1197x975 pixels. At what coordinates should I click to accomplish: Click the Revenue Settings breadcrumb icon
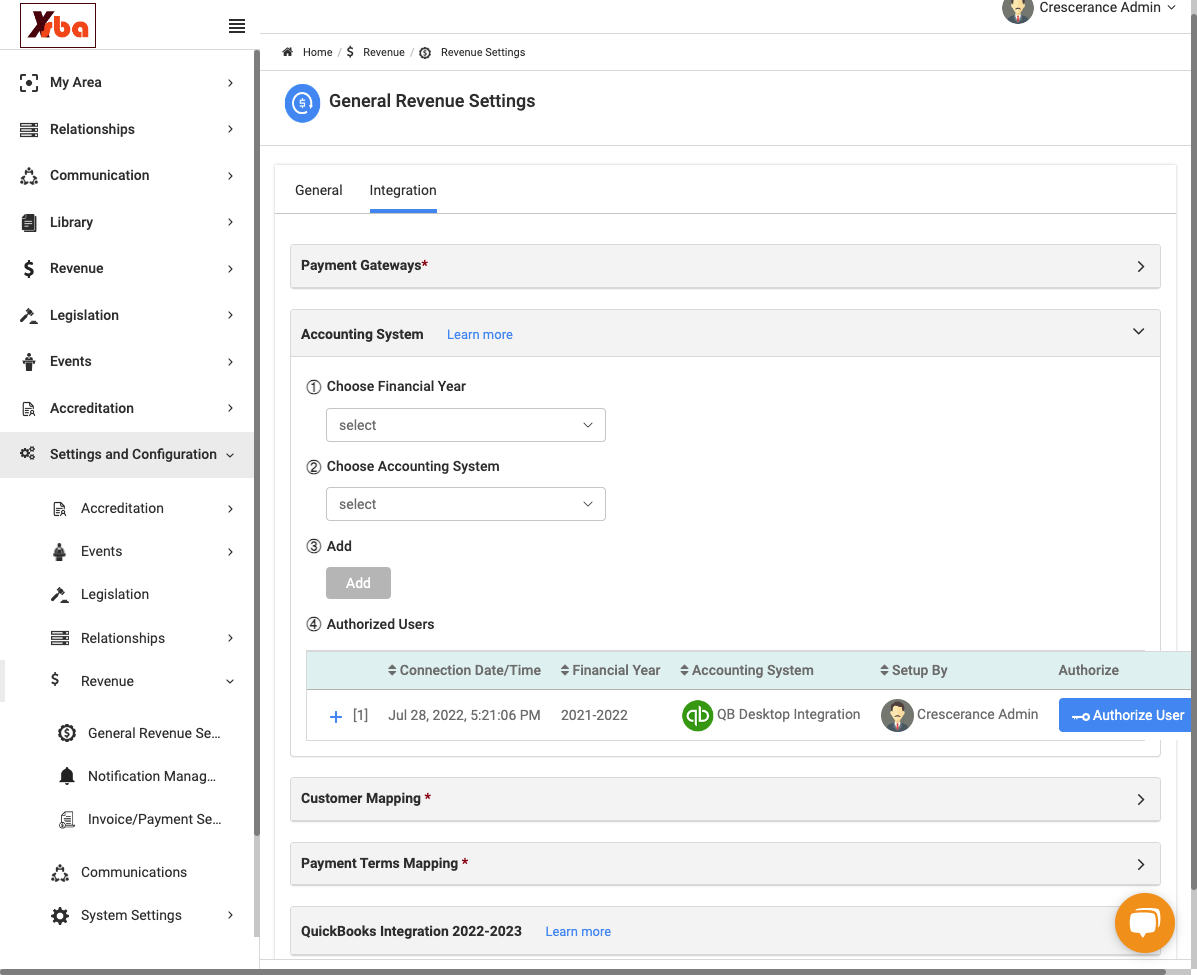pyautogui.click(x=425, y=53)
